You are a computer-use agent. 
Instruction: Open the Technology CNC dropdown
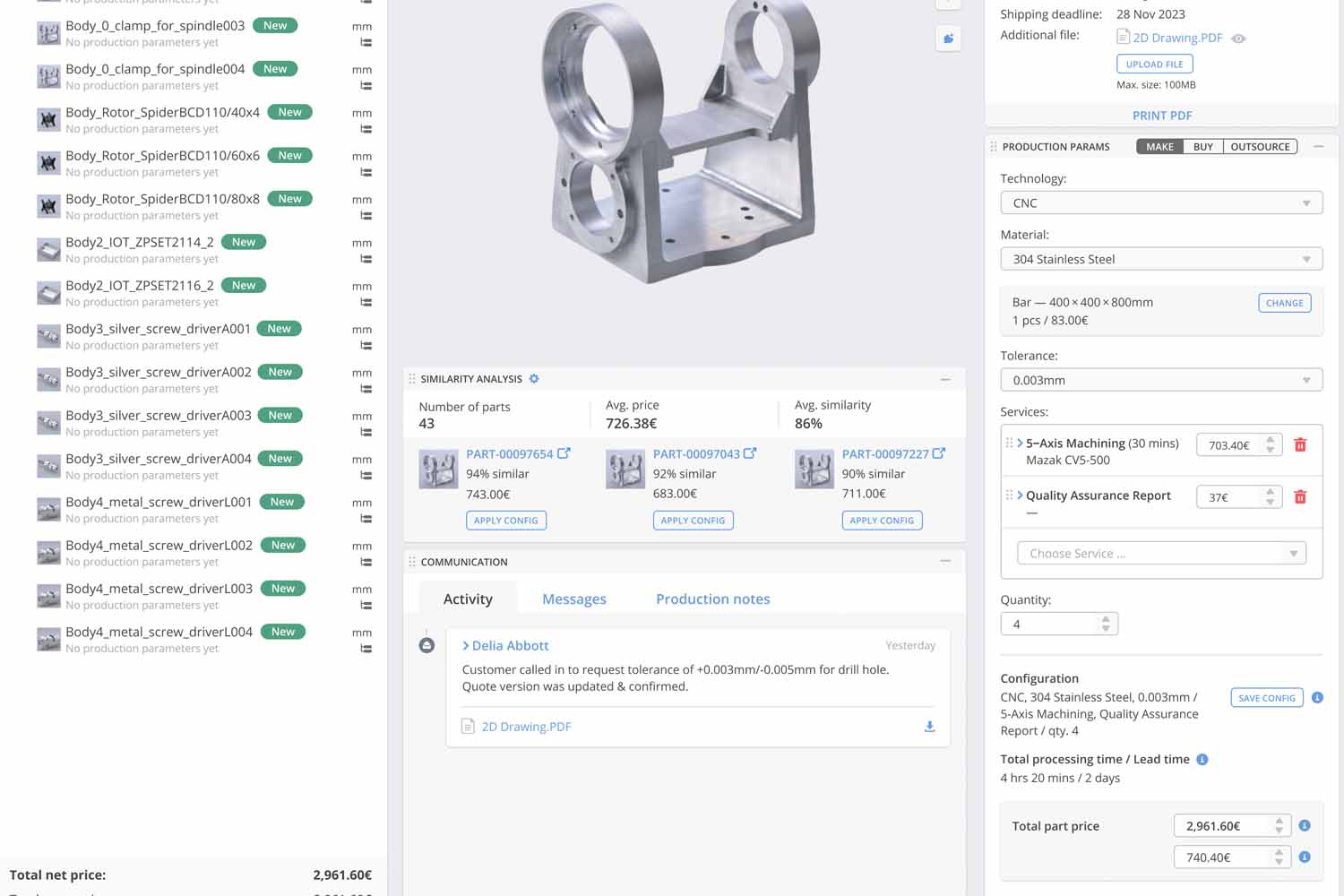pyautogui.click(x=1161, y=203)
